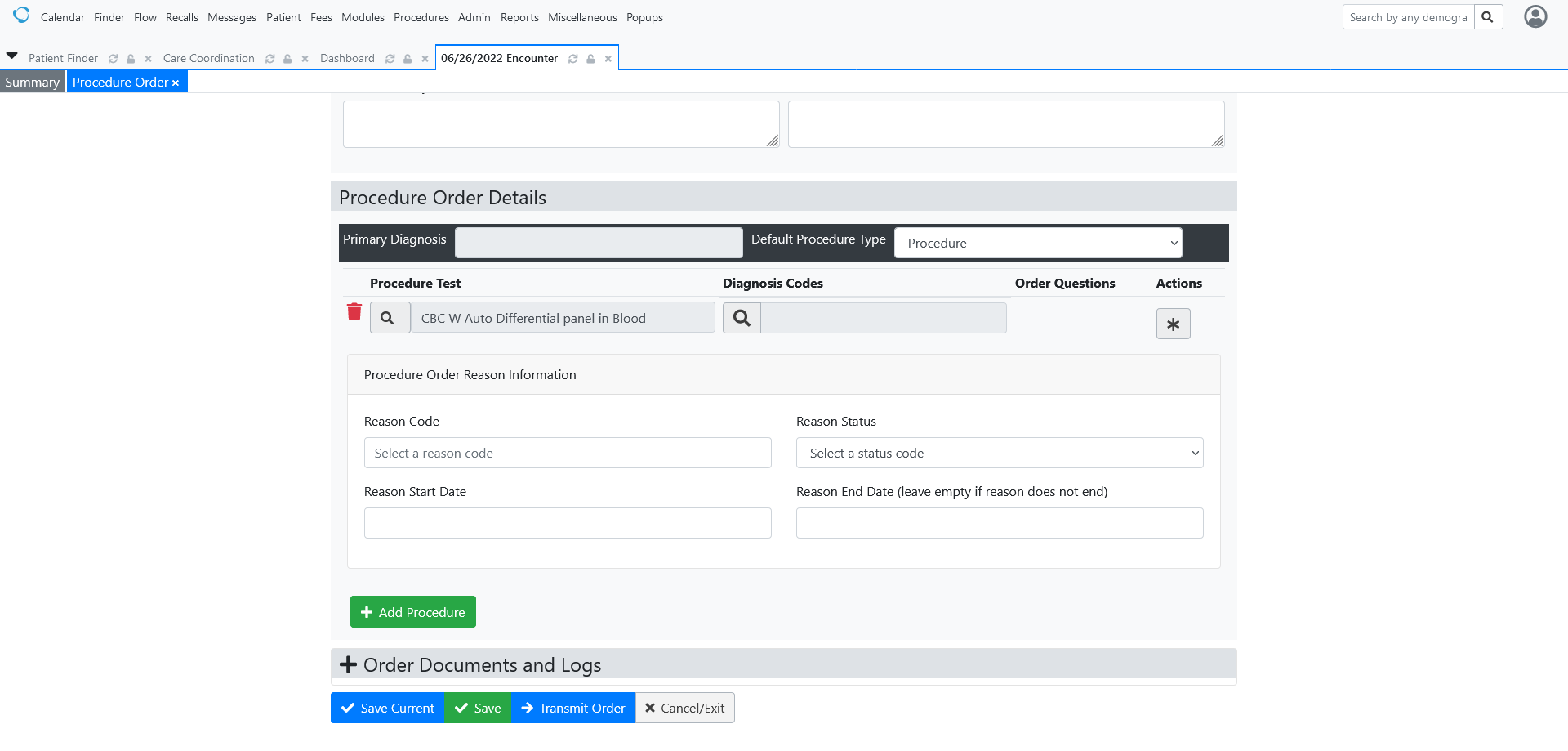
Task: Lock the Patient Finder tab
Action: click(x=130, y=58)
